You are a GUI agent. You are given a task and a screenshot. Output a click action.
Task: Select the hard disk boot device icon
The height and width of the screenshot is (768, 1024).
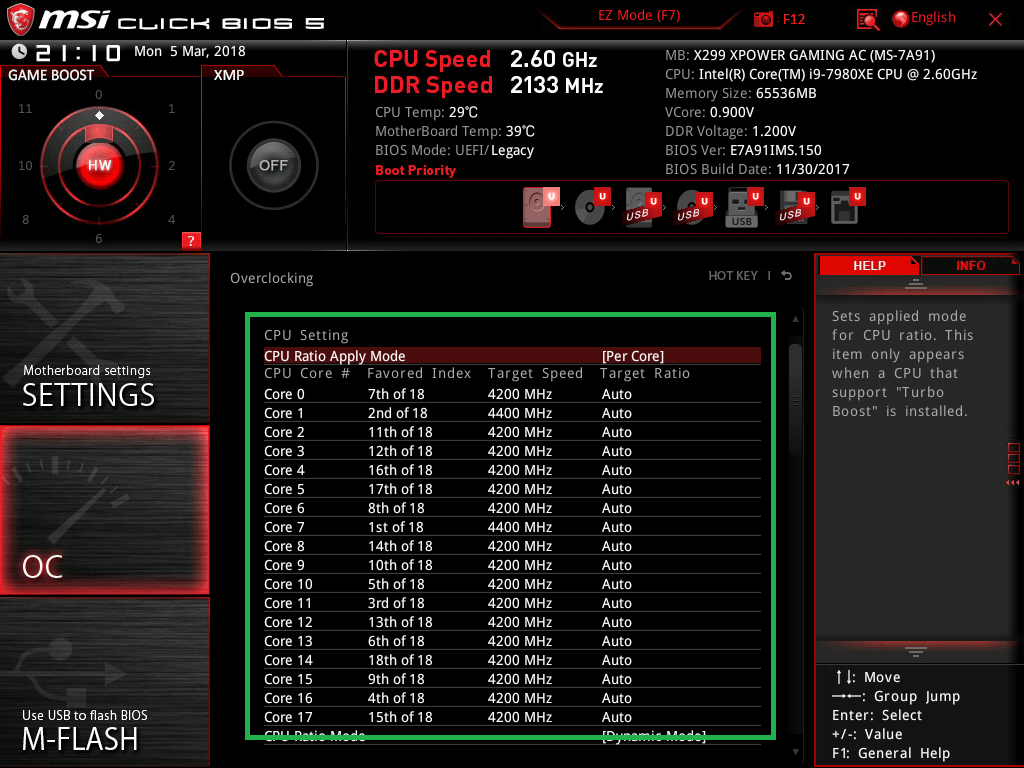pos(539,207)
